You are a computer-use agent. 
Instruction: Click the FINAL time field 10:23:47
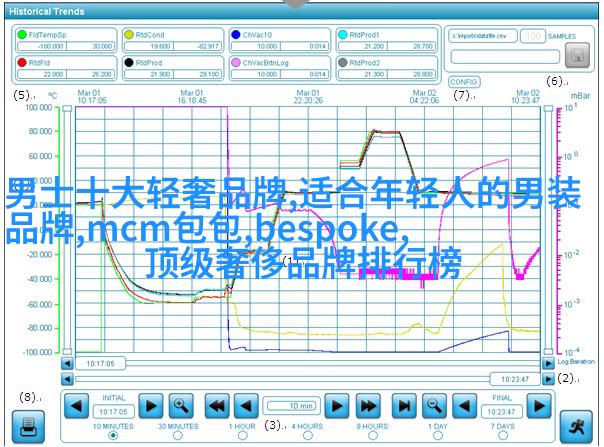coord(501,412)
